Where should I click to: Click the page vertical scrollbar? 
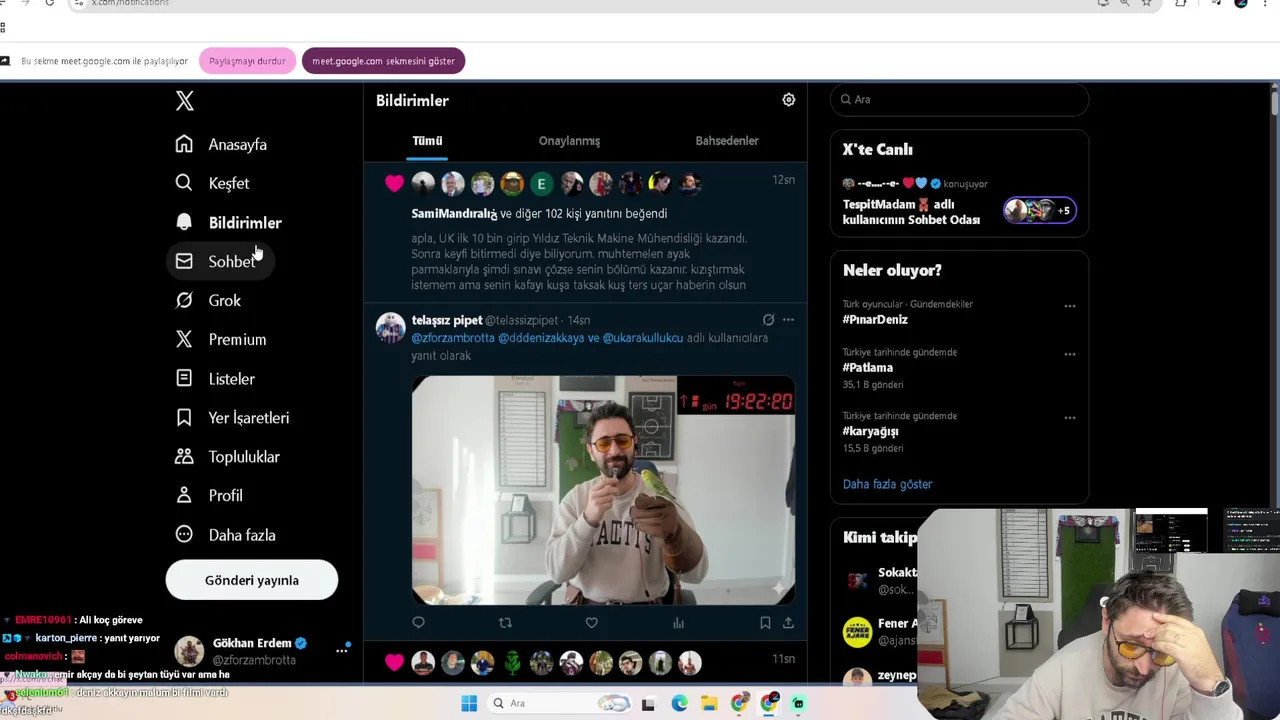1275,105
